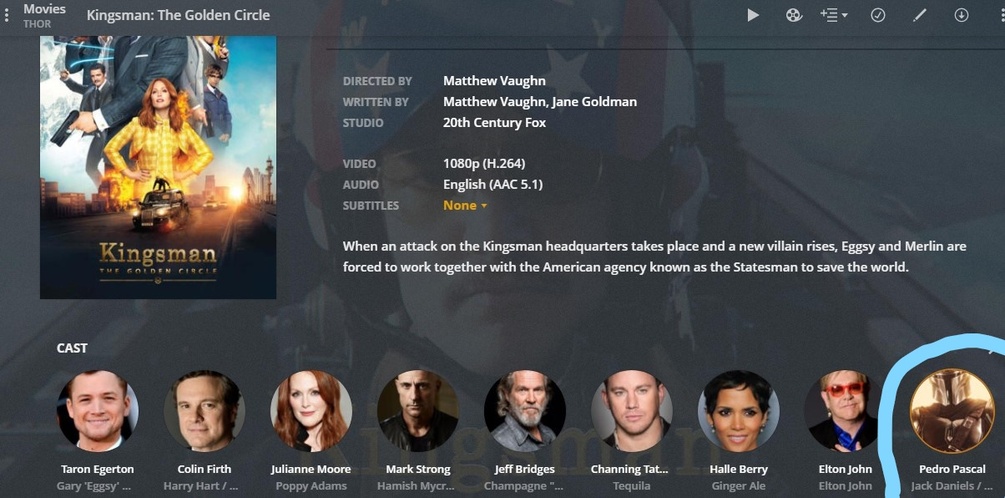Open the Kingsman movie poster
This screenshot has height=498, width=1005.
point(158,167)
